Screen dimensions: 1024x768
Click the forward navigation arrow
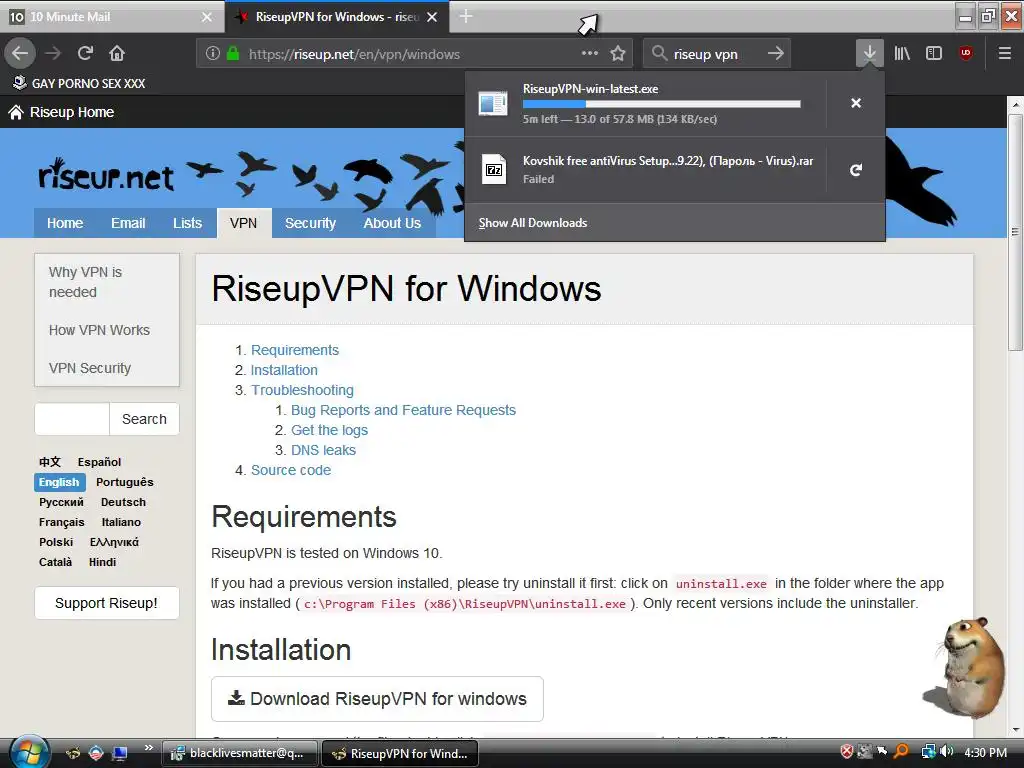(x=53, y=53)
